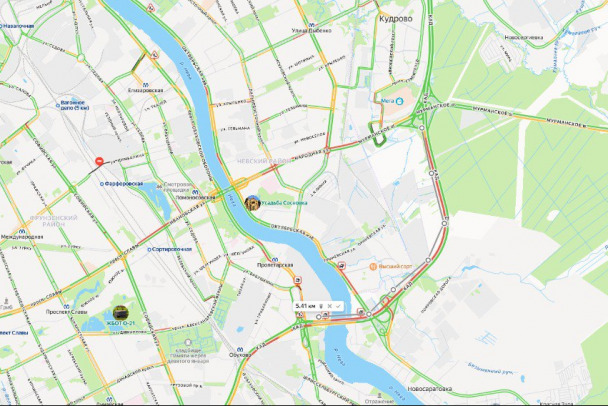Viewport: 608px width, 406px height.
Task: Open the ЖБОТ О-21 photo marker
Action: pos(121,313)
